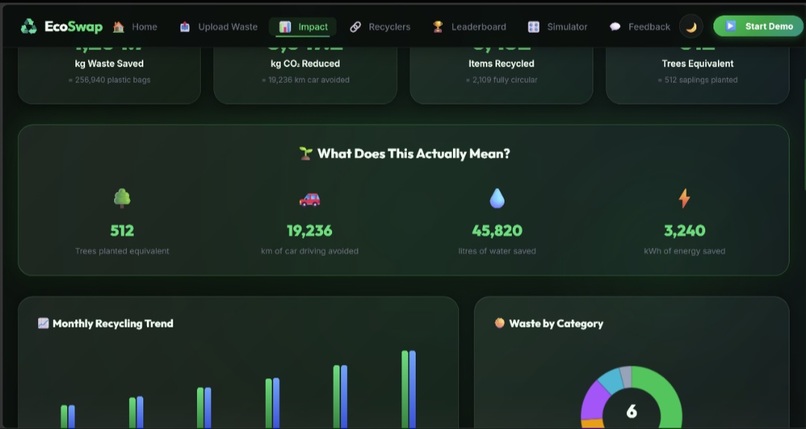Image resolution: width=806 pixels, height=429 pixels.
Task: Go to Upload Waste page
Action: pos(218,27)
